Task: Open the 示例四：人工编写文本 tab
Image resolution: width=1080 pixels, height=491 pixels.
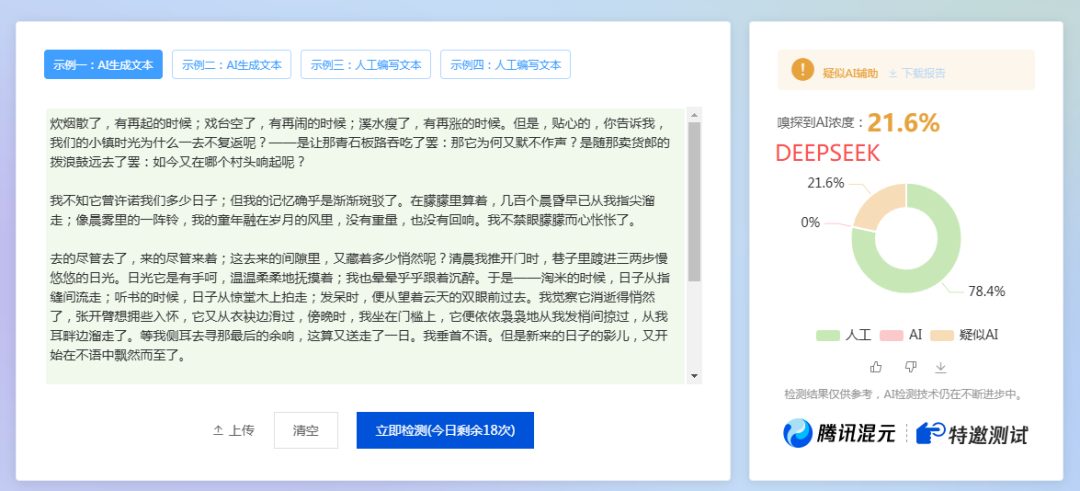Action: pyautogui.click(x=506, y=65)
